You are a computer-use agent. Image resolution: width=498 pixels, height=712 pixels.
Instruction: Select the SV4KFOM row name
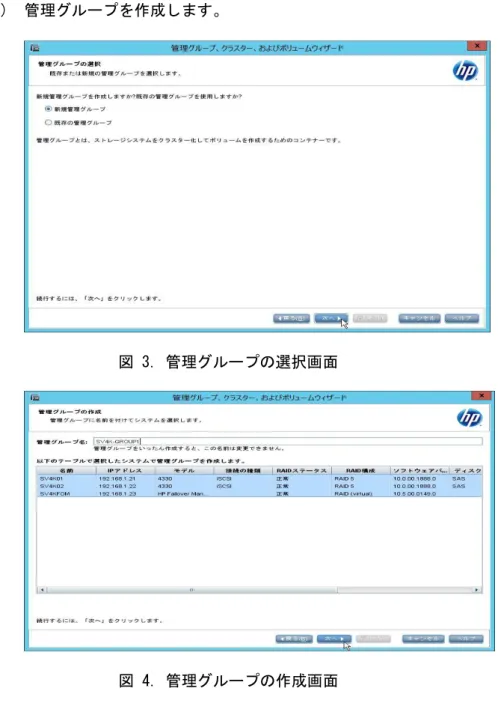pos(54,494)
